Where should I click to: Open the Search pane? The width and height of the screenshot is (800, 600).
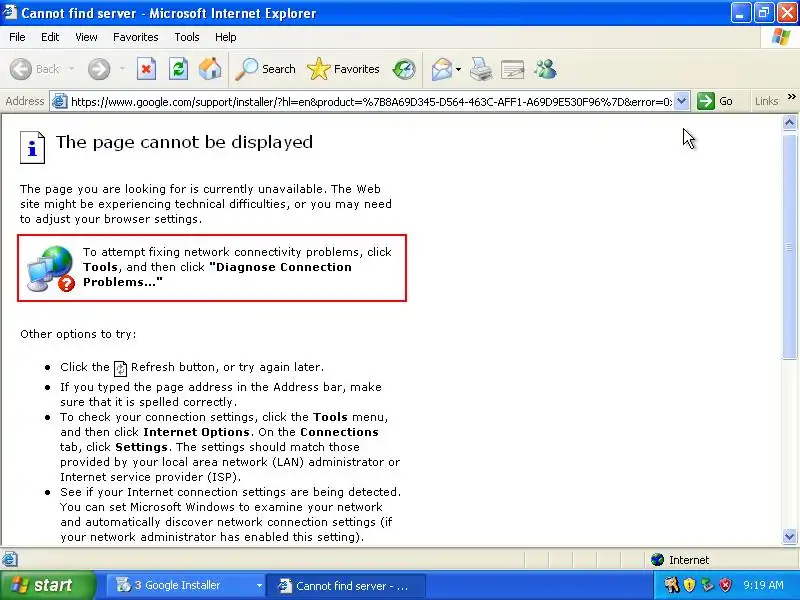(x=265, y=69)
